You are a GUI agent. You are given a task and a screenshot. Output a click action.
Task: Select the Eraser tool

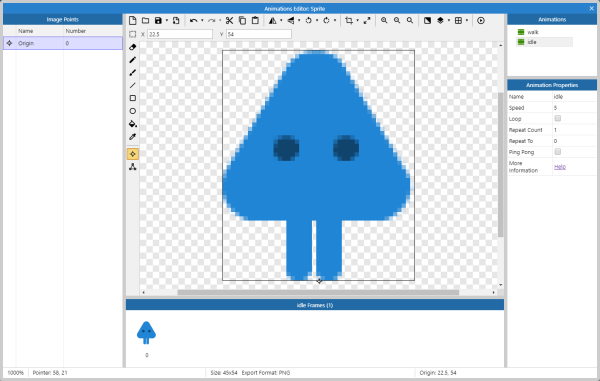click(132, 47)
